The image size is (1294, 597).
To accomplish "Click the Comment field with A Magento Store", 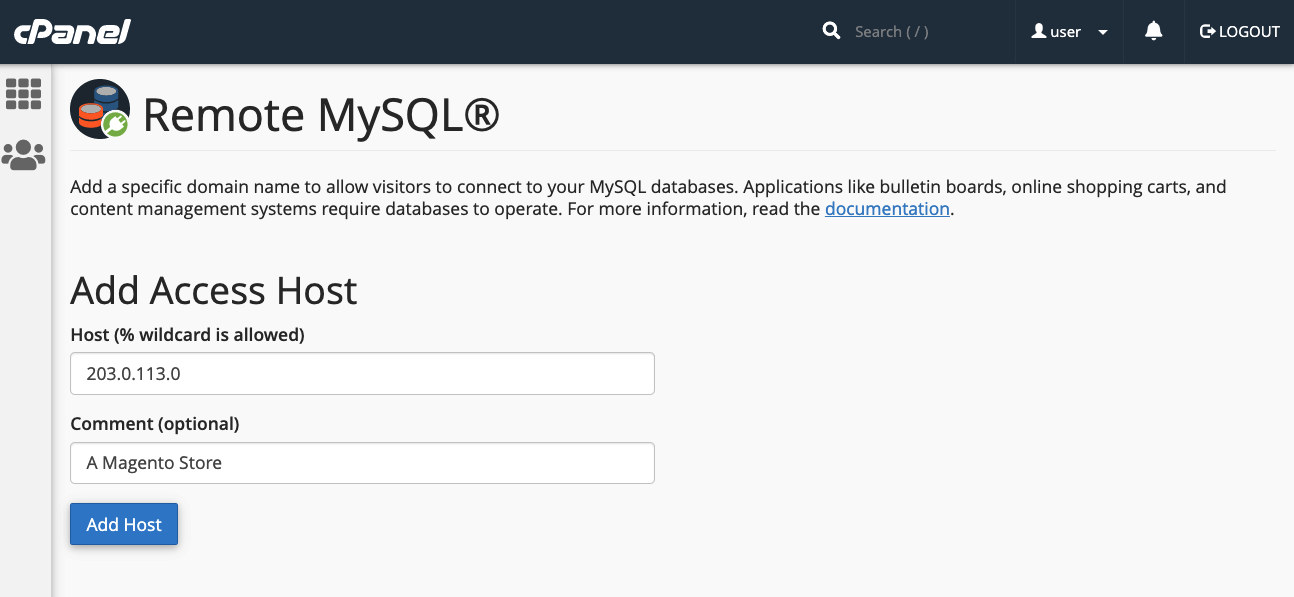I will [x=362, y=462].
